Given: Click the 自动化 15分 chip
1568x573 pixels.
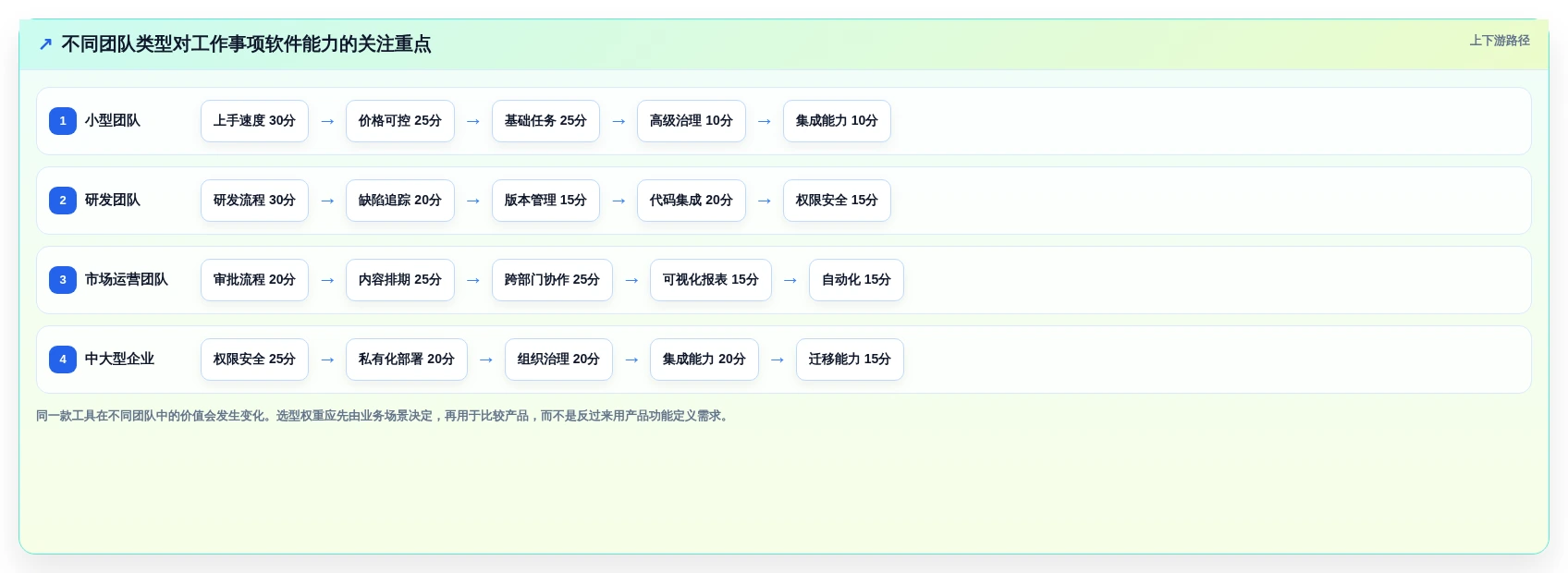Looking at the screenshot, I should point(856,280).
